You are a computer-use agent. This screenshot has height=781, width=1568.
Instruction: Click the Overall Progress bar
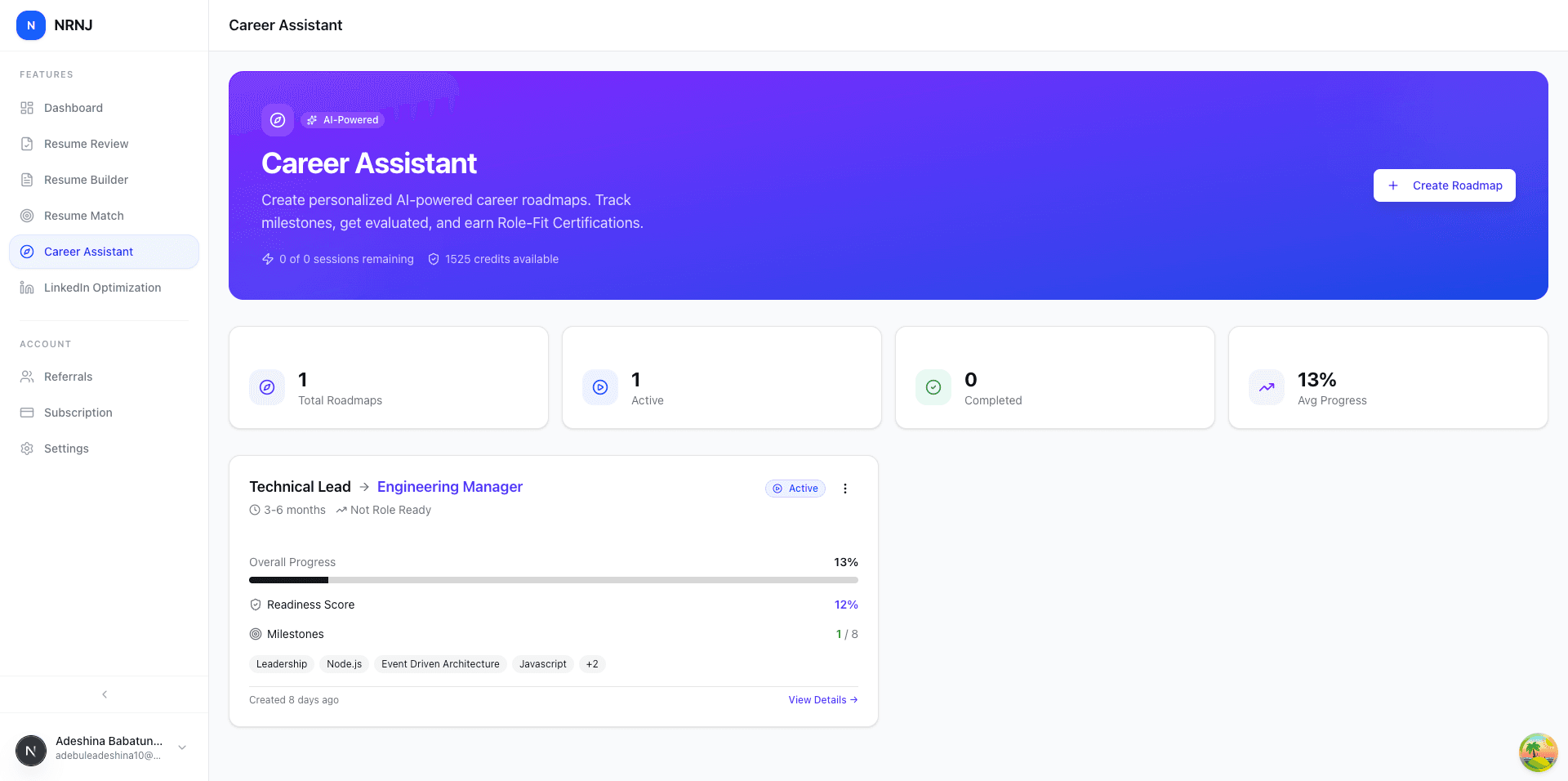click(554, 580)
